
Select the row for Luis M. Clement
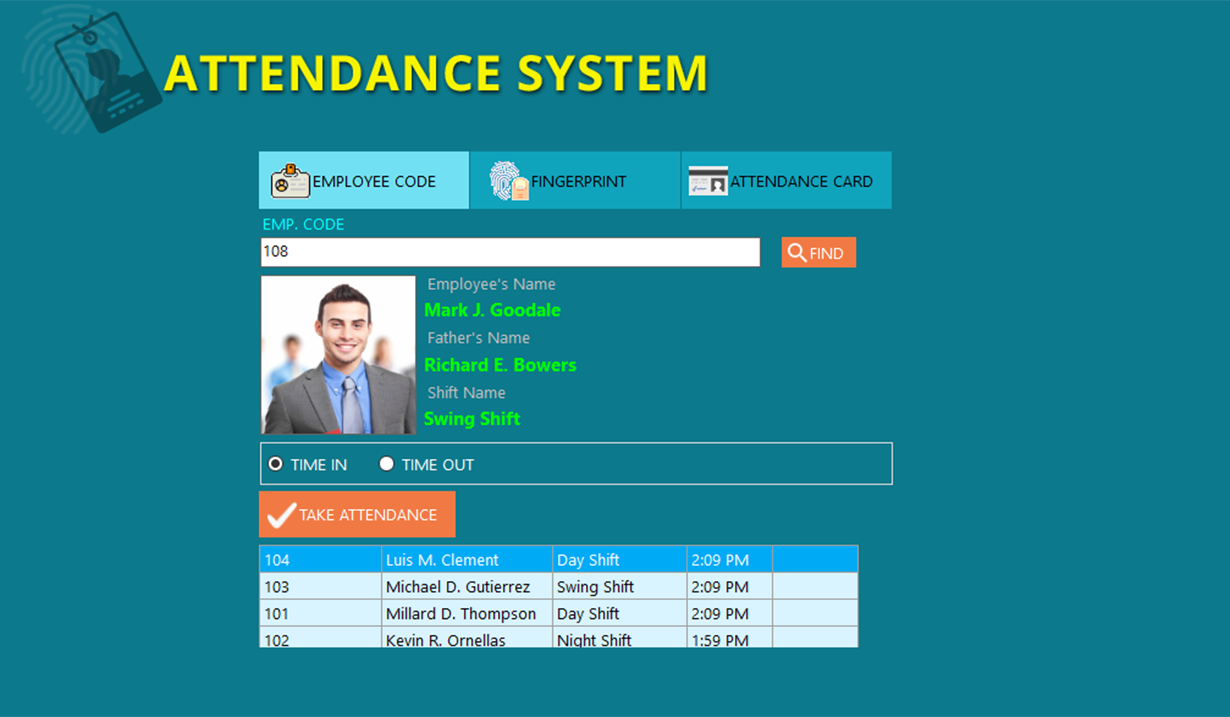tap(442, 560)
